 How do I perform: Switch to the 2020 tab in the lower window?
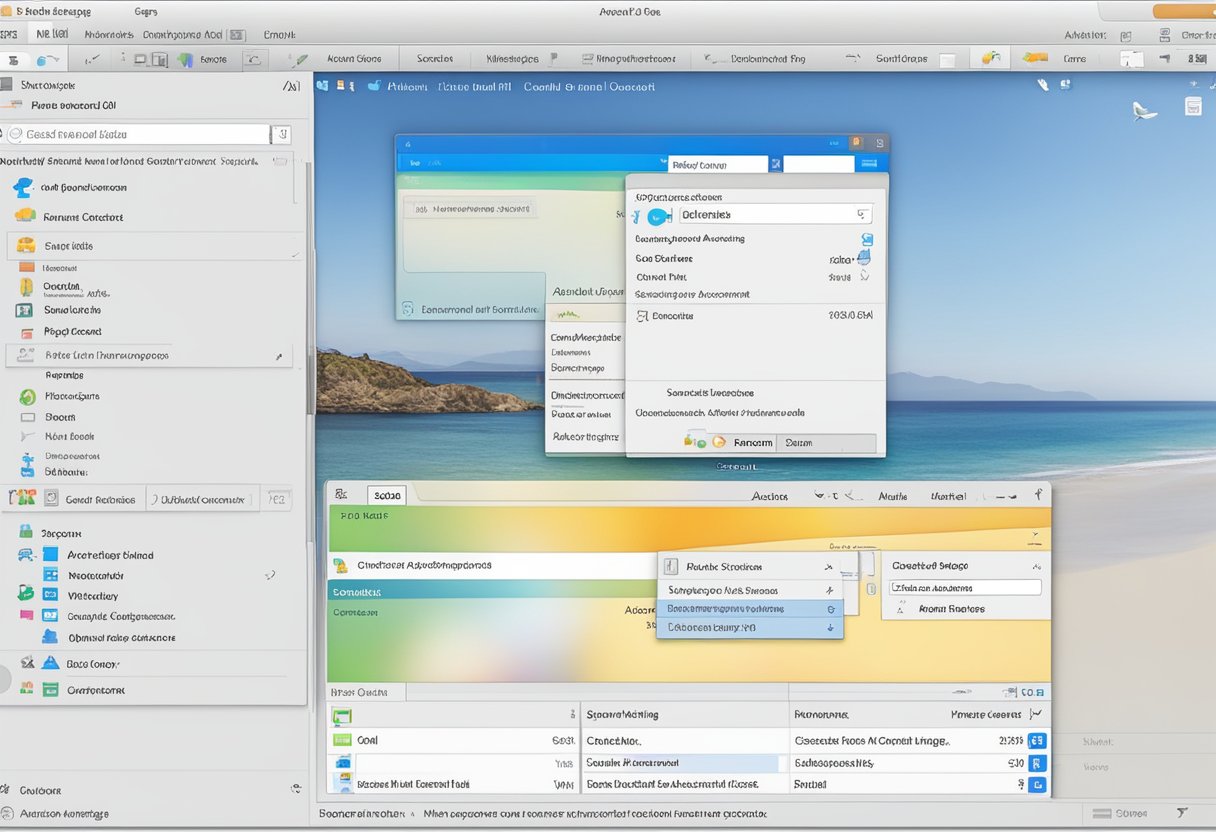[388, 494]
